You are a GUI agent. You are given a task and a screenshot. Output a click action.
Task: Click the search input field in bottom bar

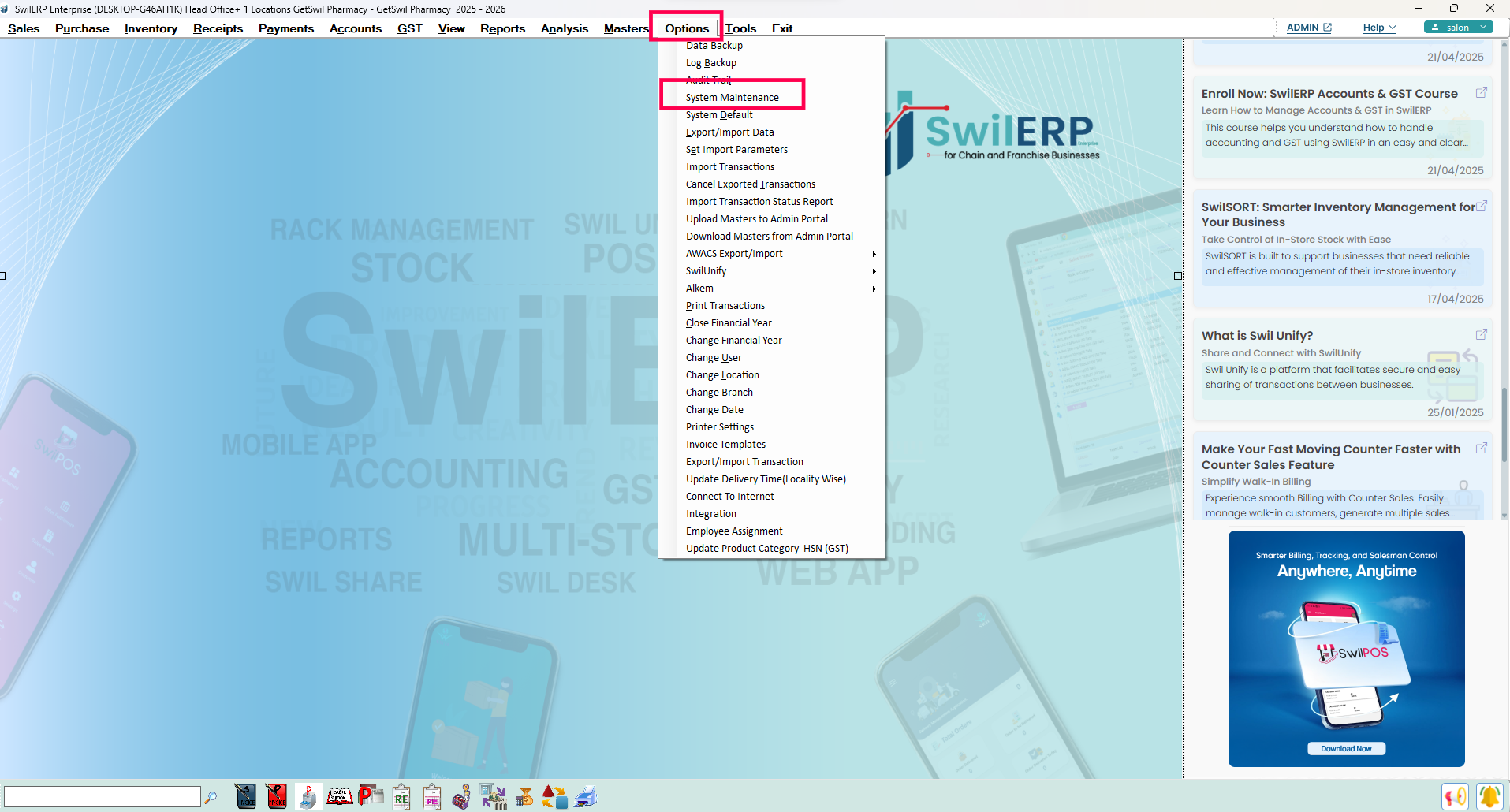coord(103,796)
